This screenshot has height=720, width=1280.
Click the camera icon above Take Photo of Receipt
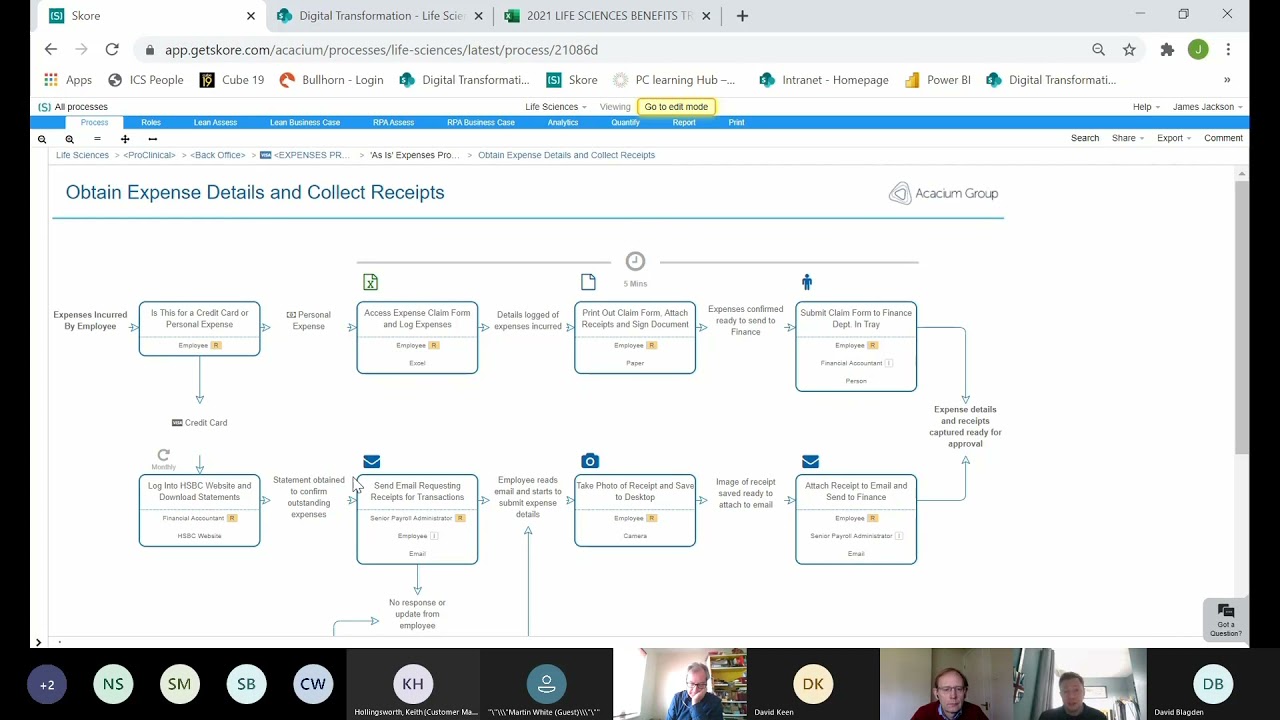pos(590,461)
